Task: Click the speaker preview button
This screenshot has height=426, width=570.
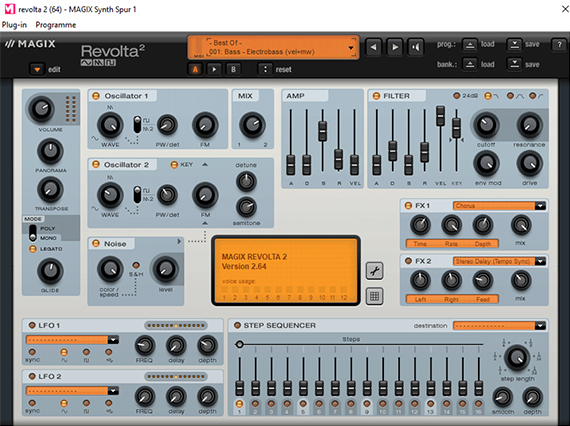Action: tap(416, 47)
